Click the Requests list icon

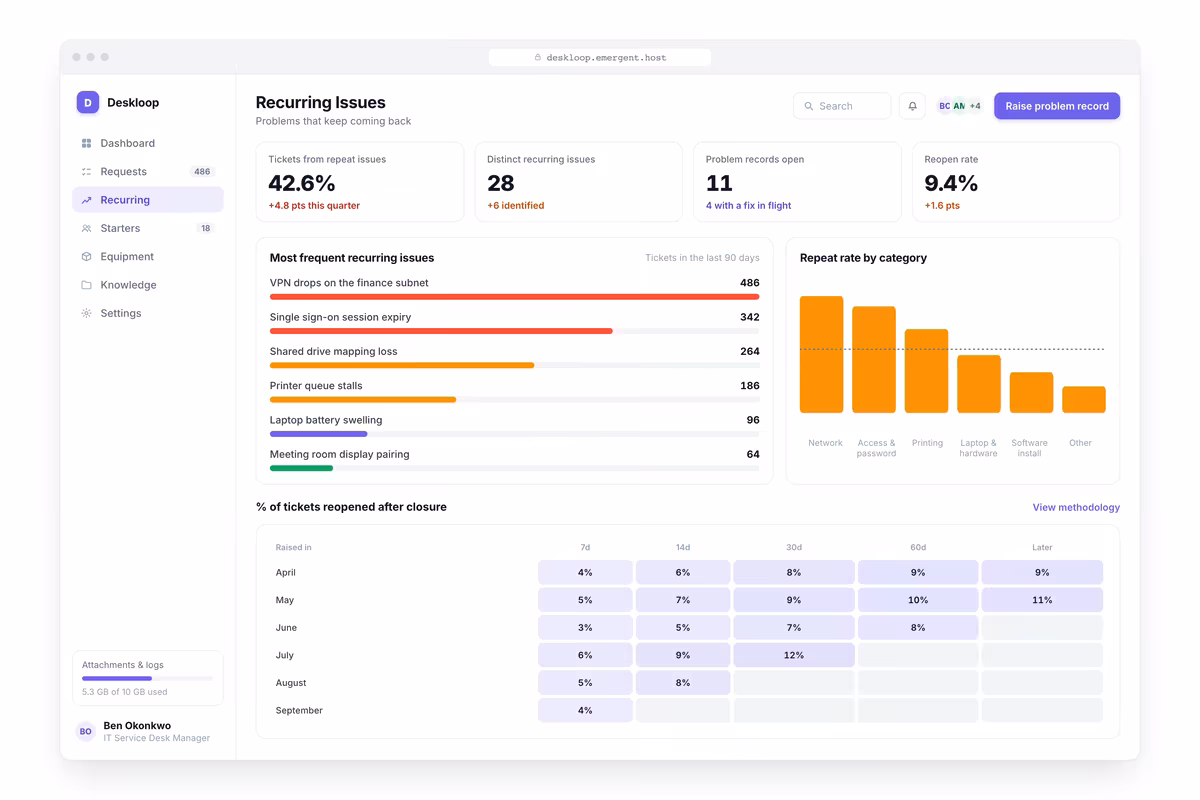86,172
